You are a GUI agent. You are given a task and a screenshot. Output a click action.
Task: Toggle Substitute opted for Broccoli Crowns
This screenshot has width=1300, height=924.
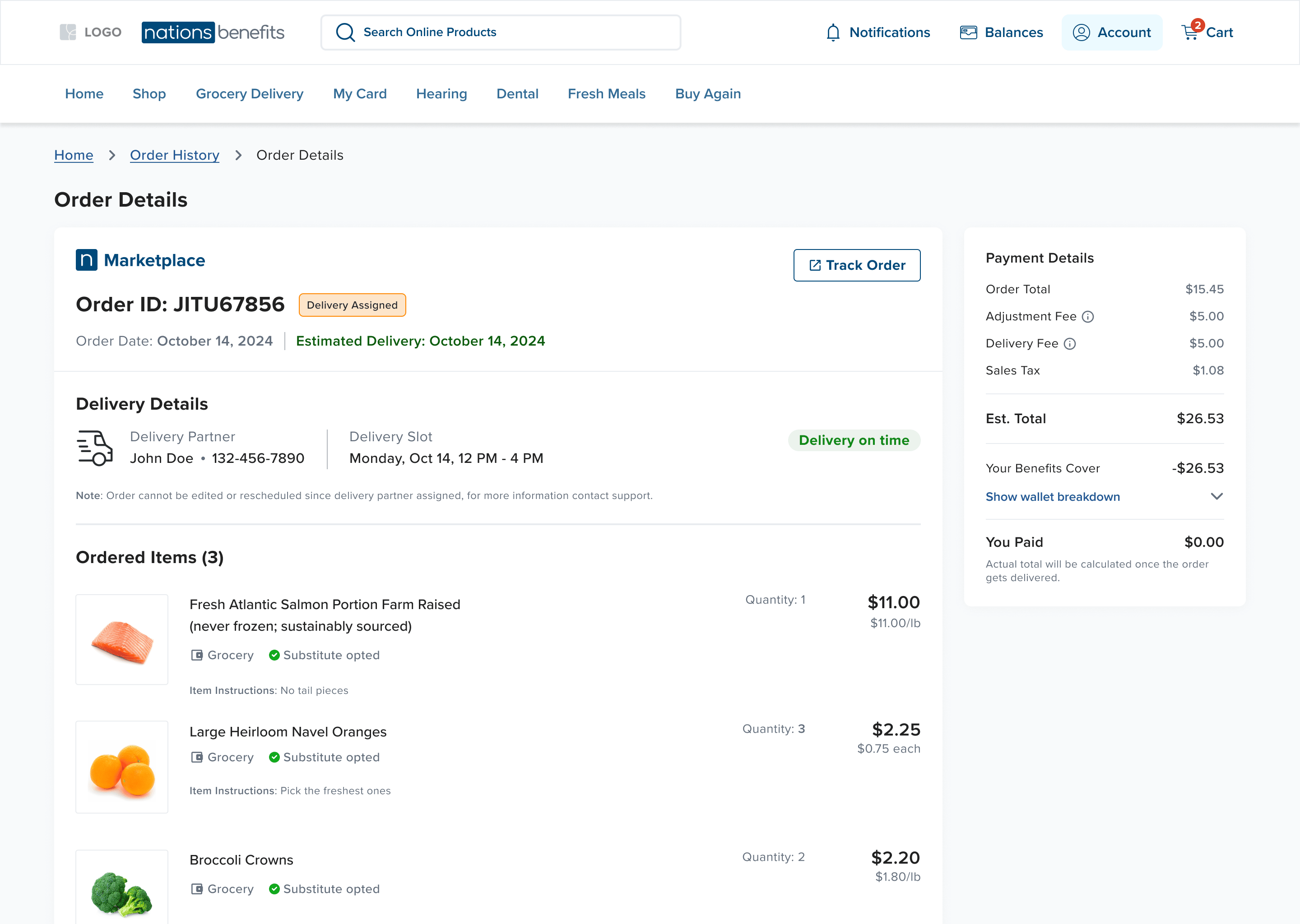tap(274, 889)
